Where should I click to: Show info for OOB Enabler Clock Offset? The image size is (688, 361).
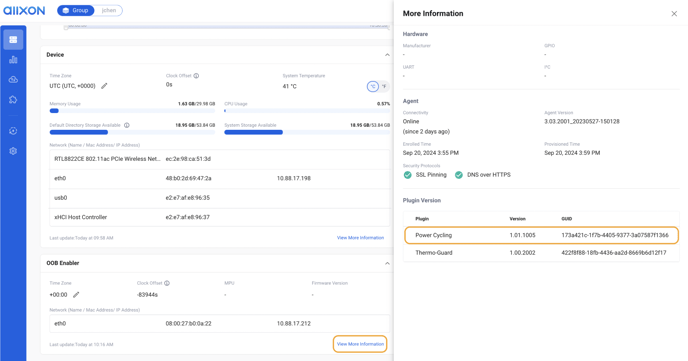click(x=167, y=283)
